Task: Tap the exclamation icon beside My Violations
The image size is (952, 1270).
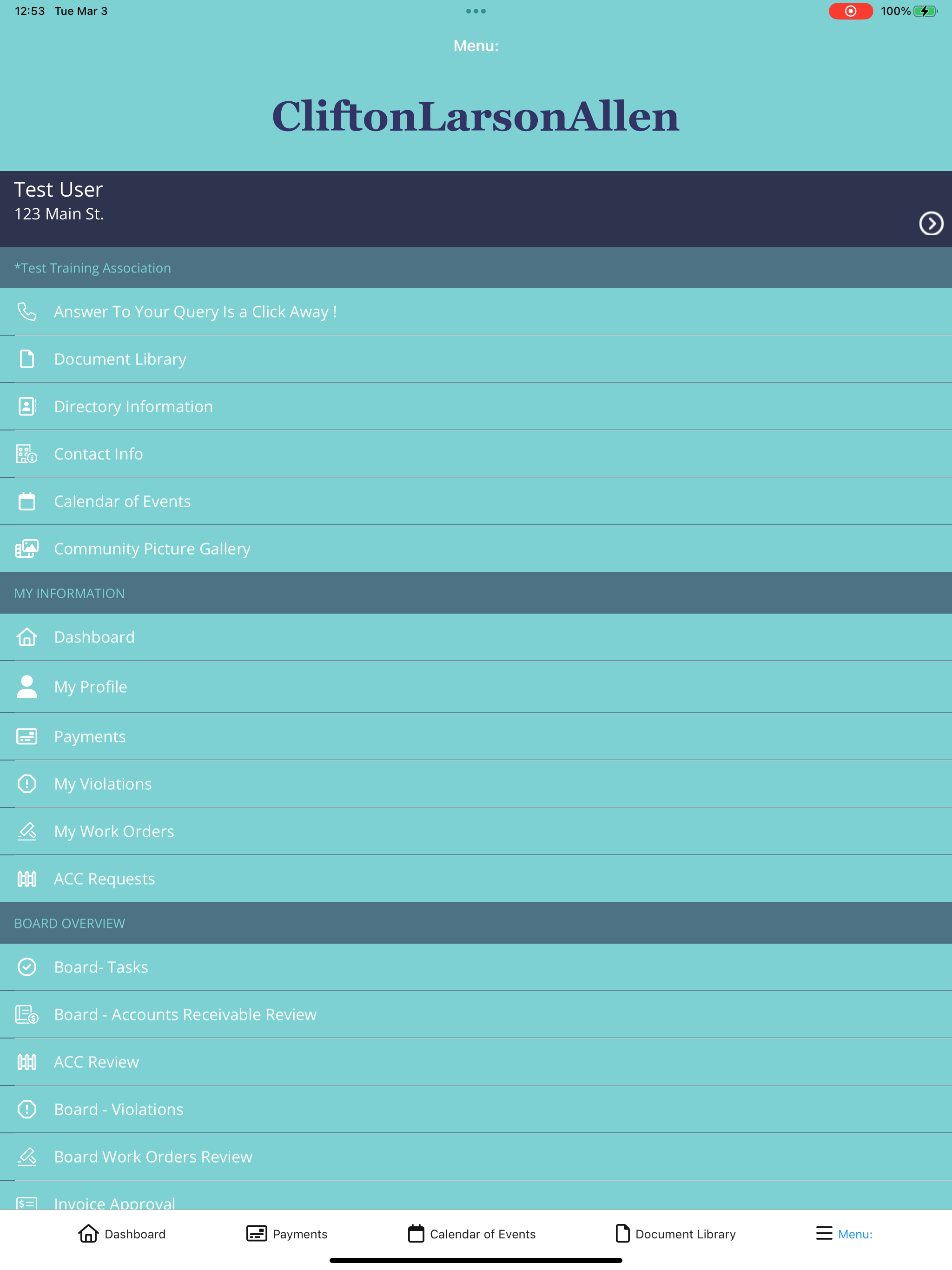Action: pyautogui.click(x=26, y=784)
